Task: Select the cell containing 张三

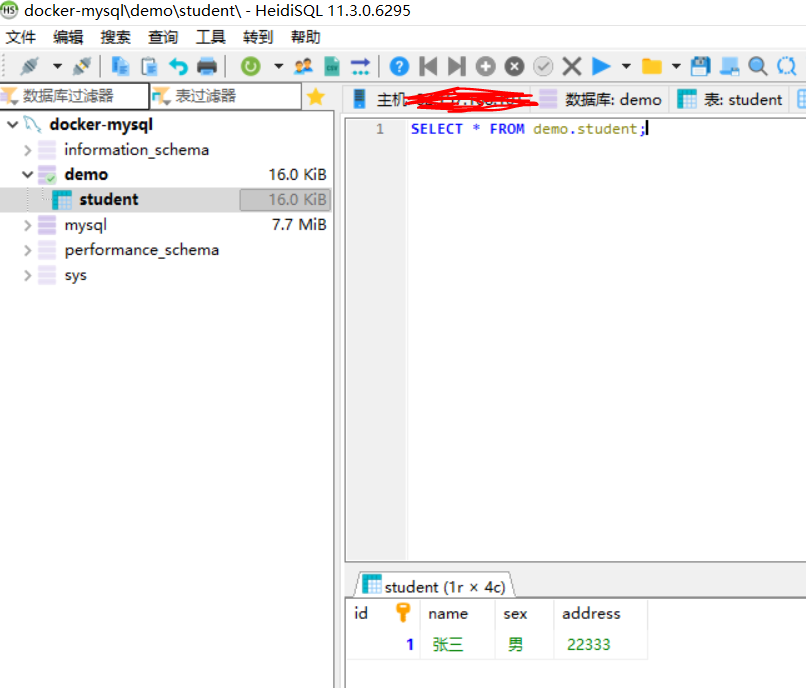Action: [x=457, y=644]
